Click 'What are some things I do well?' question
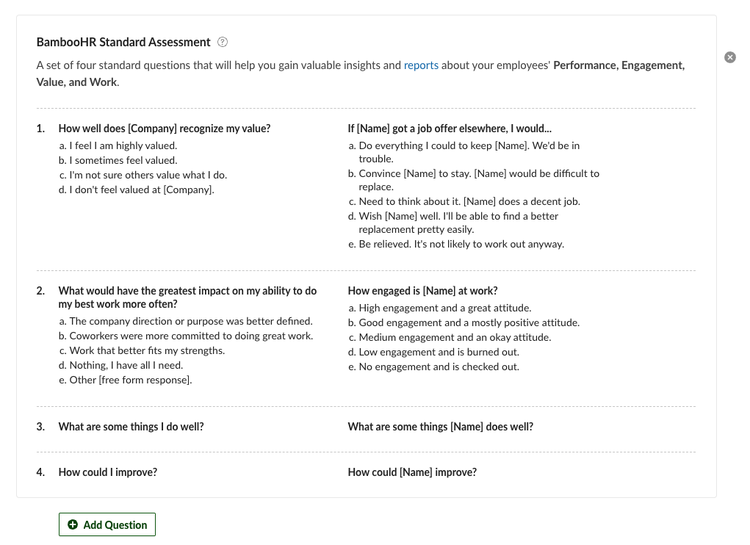 [x=131, y=427]
